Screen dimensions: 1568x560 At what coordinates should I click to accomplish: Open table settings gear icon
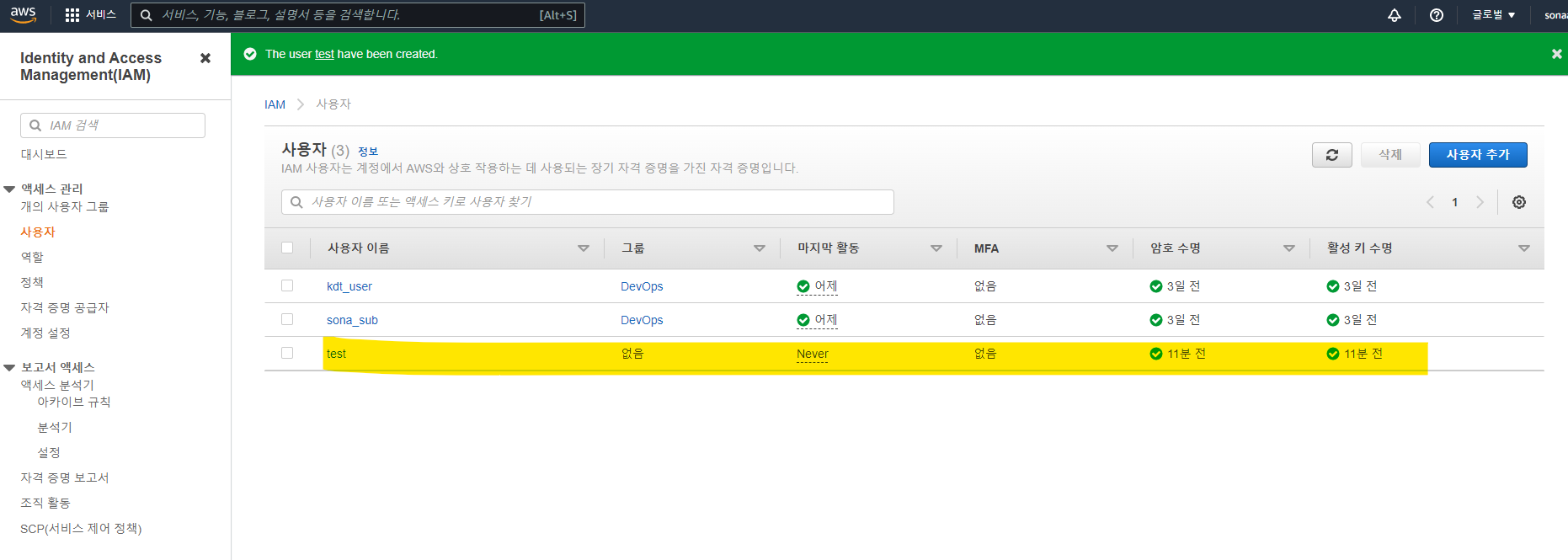coord(1519,202)
